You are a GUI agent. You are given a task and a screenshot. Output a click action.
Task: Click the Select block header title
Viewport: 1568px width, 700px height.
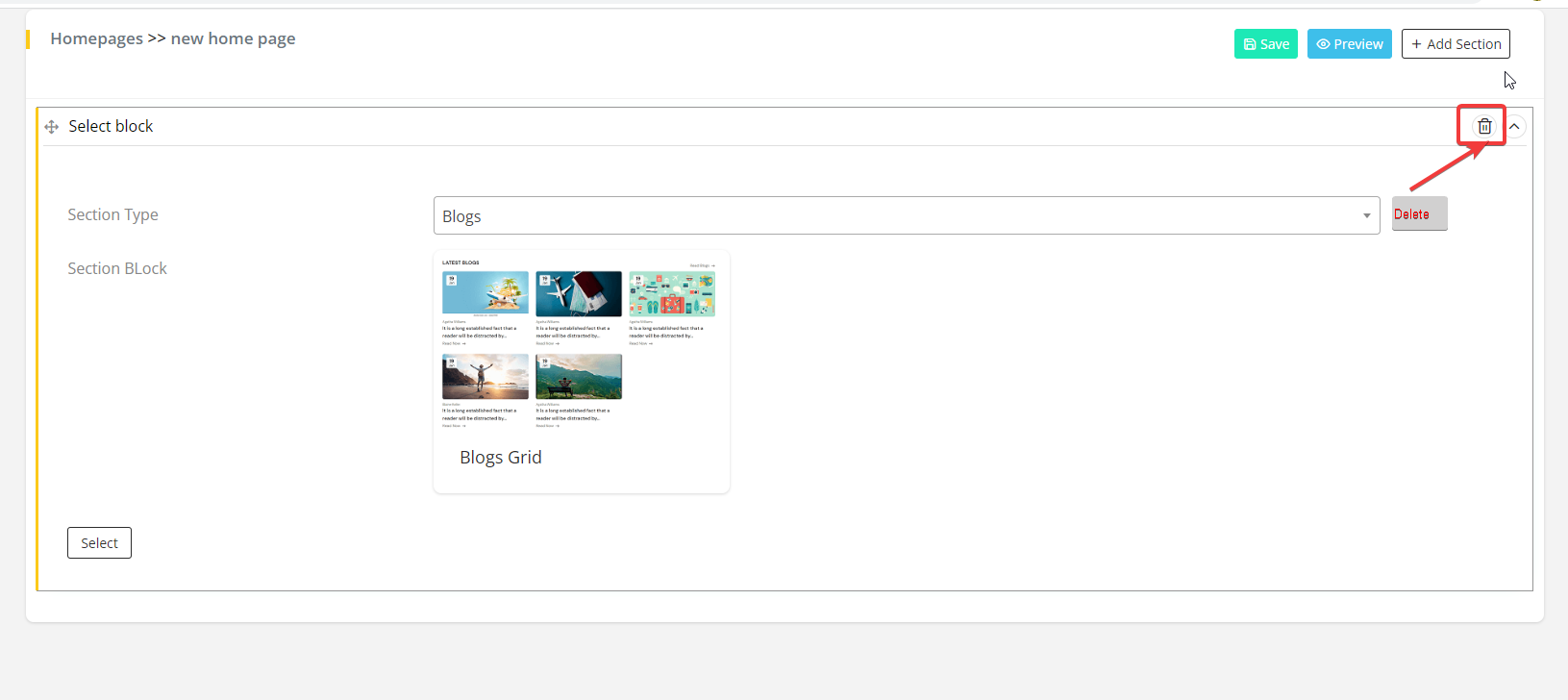[111, 127]
